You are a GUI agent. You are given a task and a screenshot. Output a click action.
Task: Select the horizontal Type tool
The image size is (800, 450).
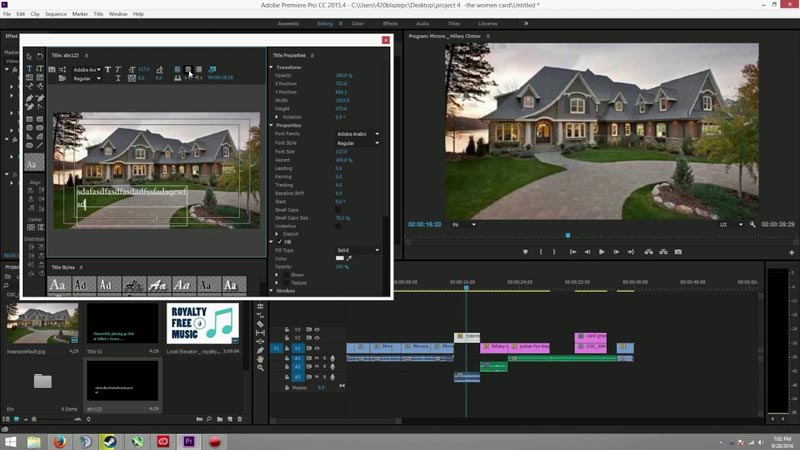(29, 68)
